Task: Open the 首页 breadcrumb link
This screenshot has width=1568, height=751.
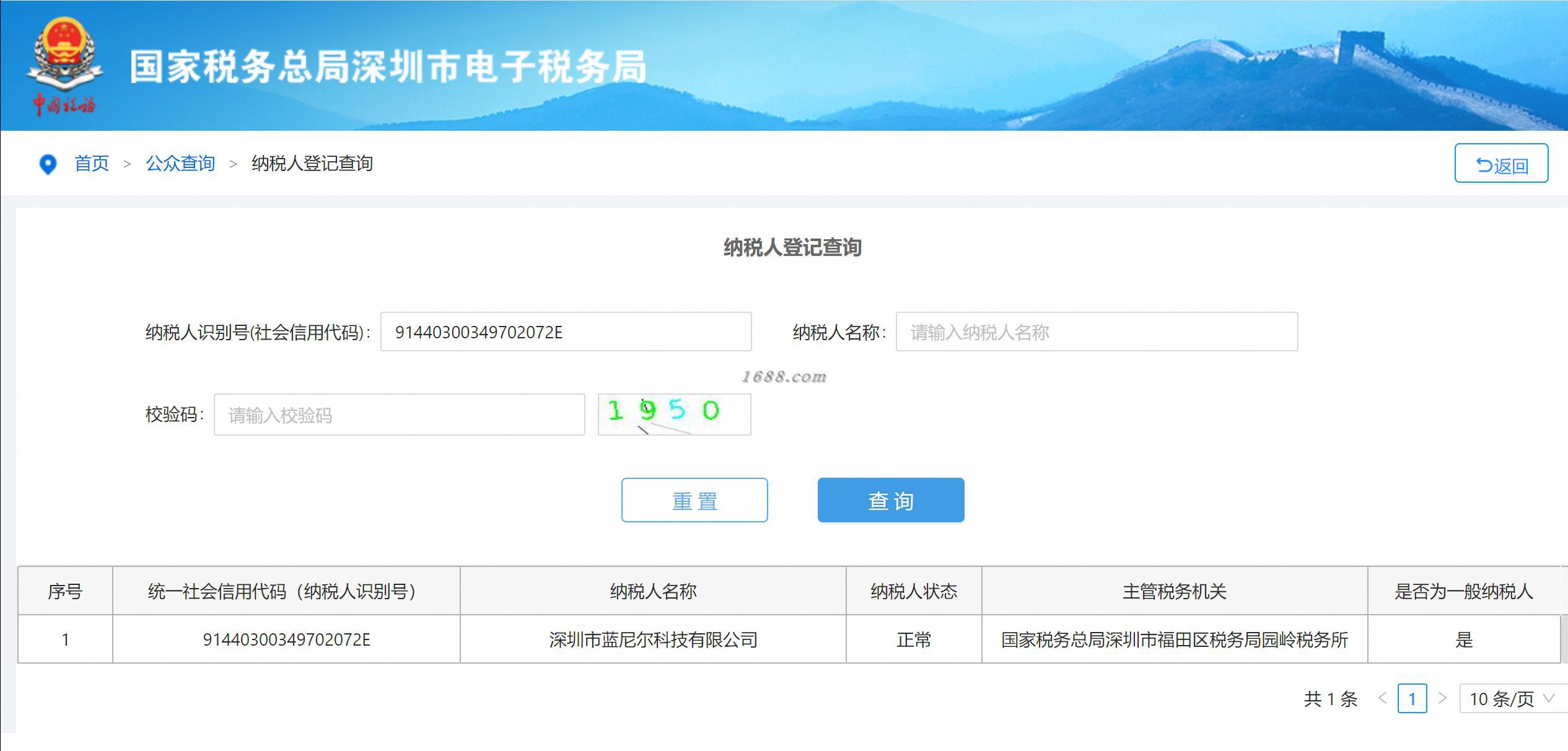Action: point(92,164)
